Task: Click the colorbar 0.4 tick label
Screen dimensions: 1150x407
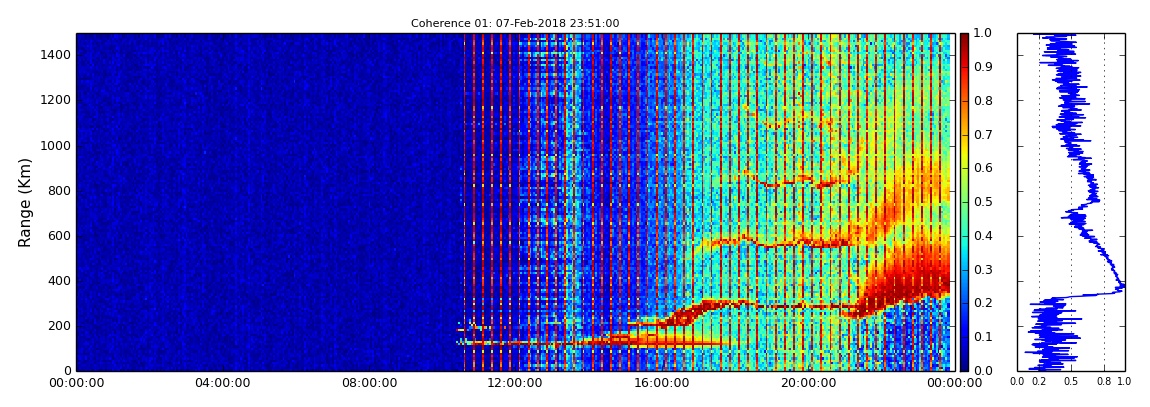Action: (x=981, y=235)
